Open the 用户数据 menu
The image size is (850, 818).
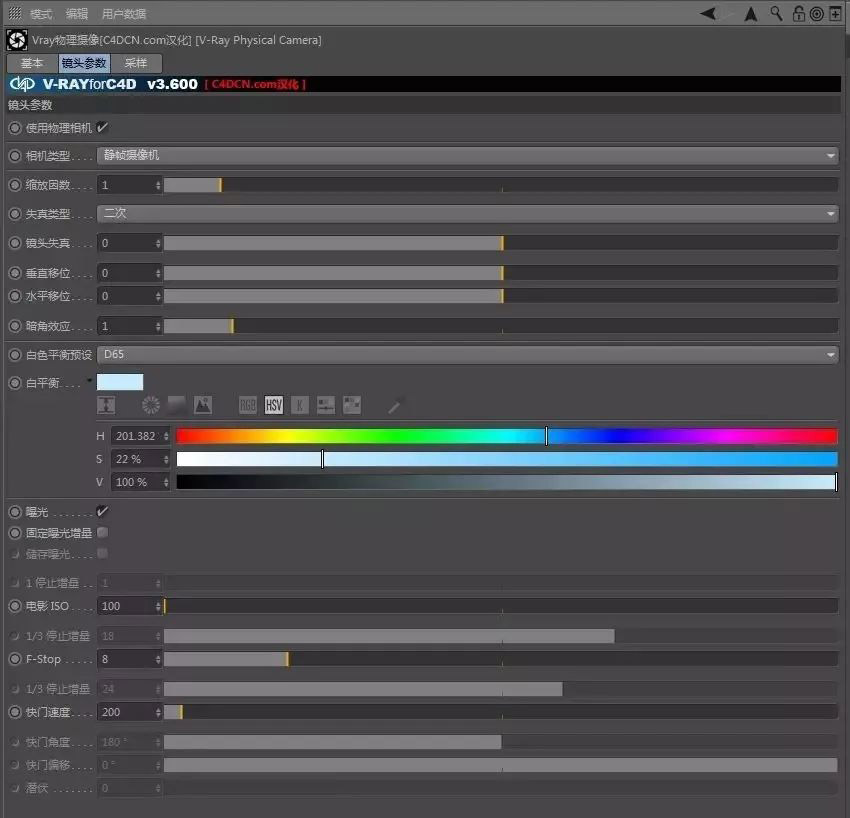click(x=124, y=14)
